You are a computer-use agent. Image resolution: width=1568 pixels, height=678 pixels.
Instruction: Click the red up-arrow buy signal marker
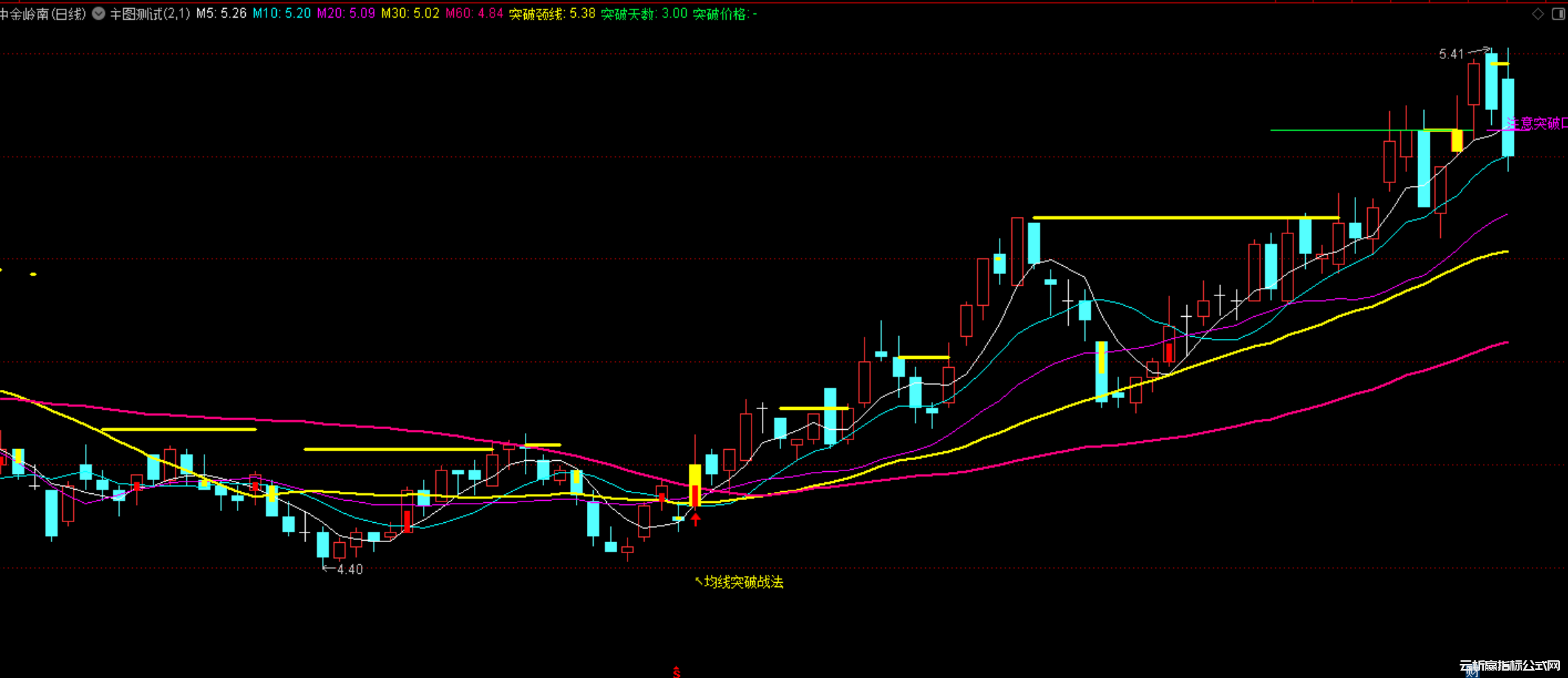pos(695,518)
